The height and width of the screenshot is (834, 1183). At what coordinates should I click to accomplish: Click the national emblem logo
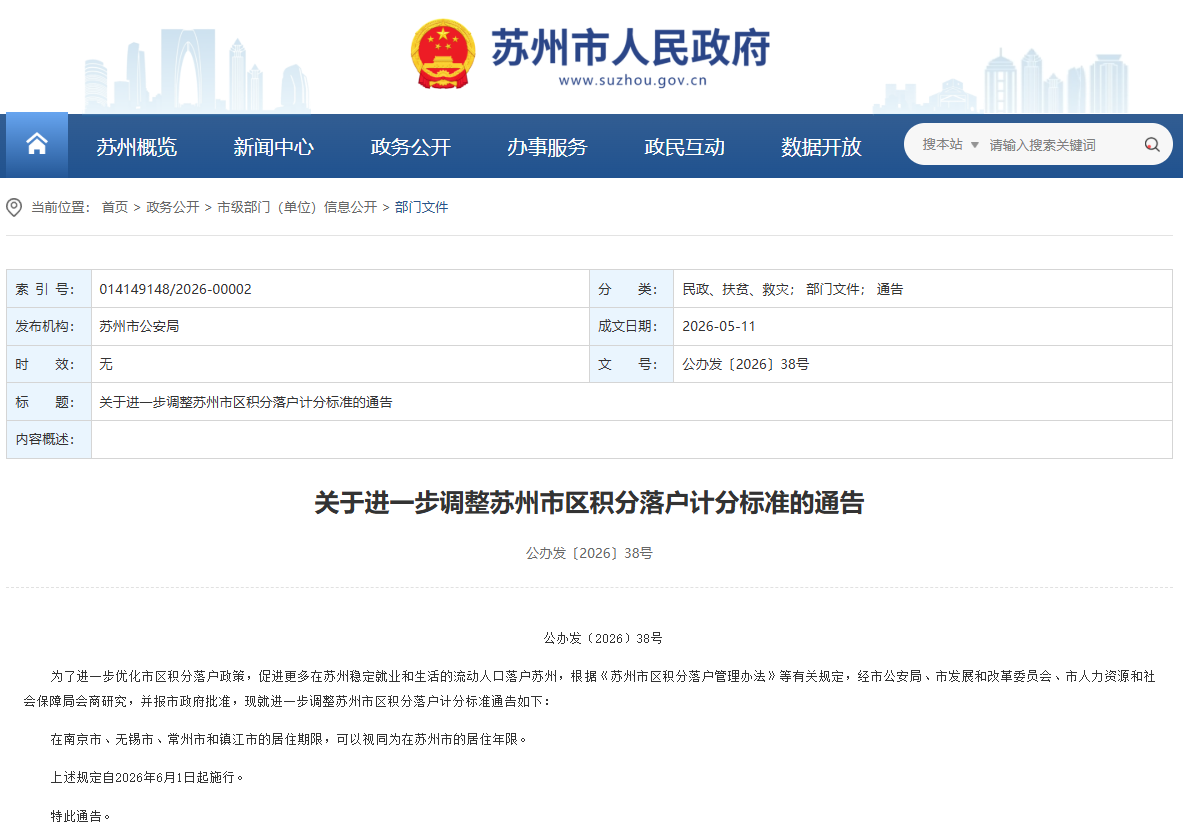443,55
